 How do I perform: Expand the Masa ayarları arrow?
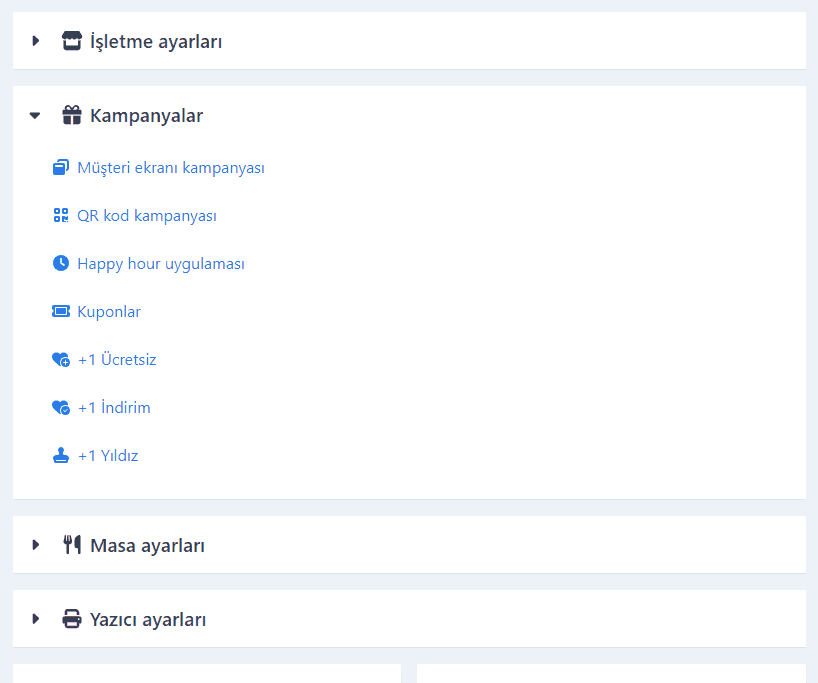(x=35, y=545)
